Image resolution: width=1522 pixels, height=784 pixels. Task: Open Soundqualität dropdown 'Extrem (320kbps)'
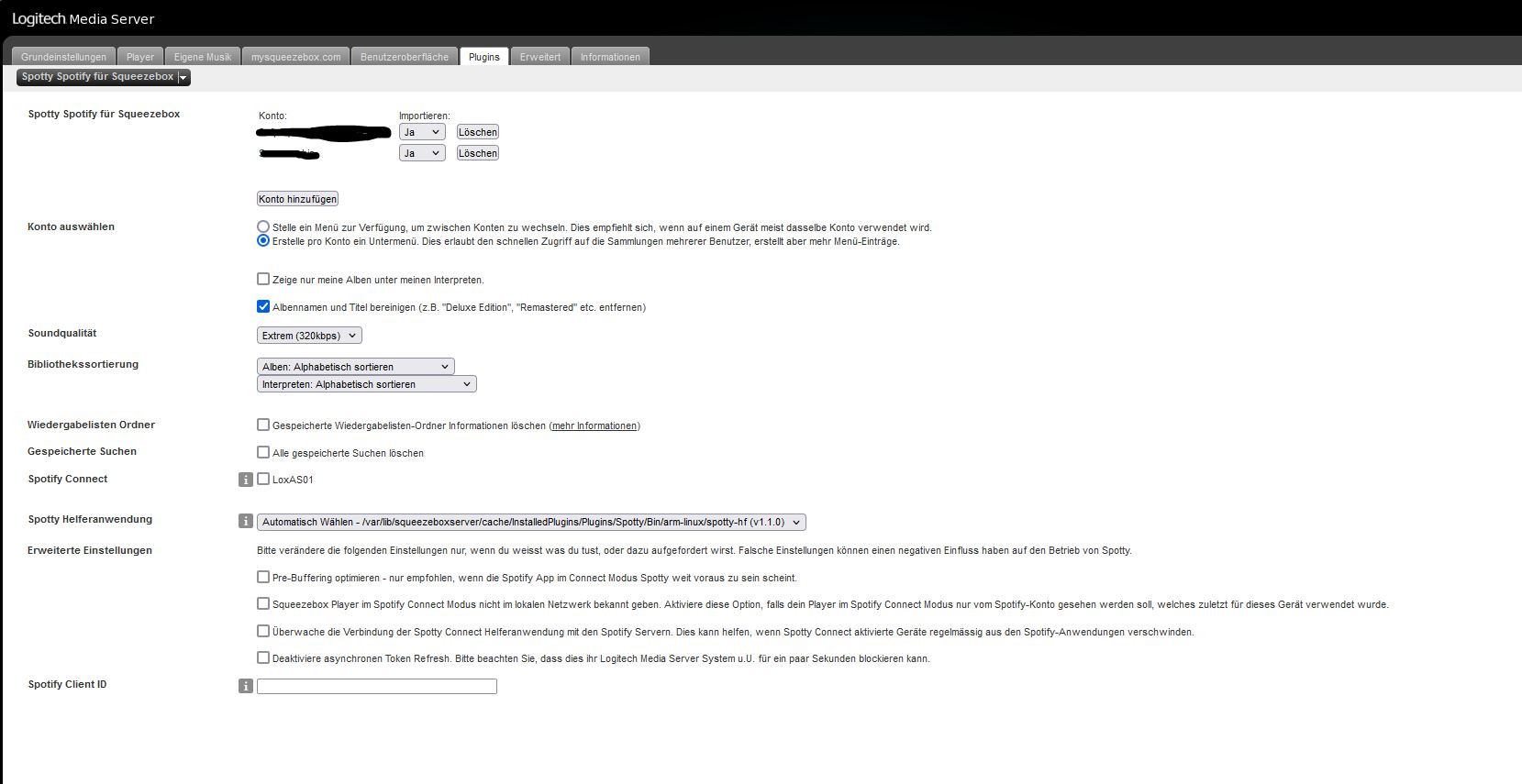pyautogui.click(x=309, y=336)
